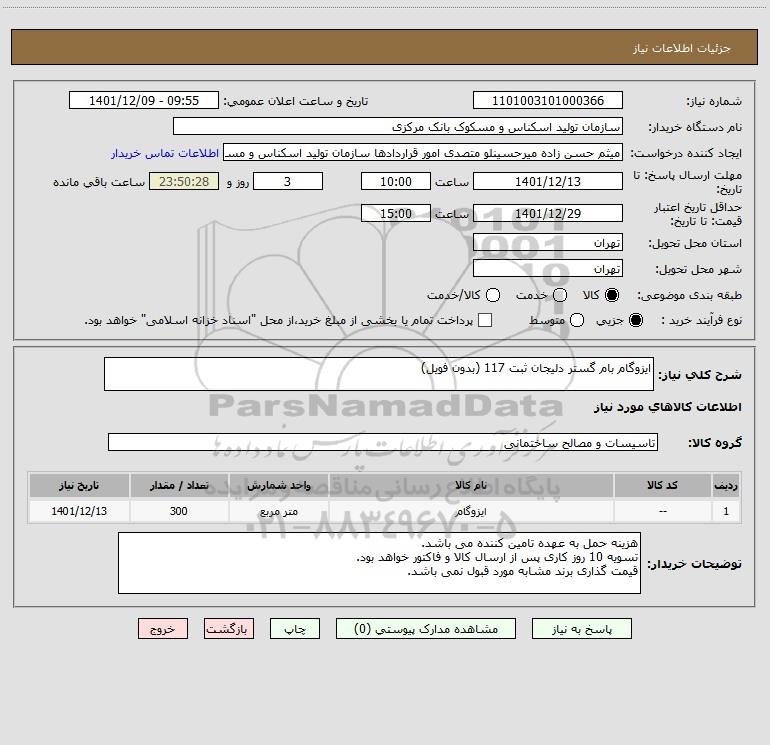Image resolution: width=770 pixels, height=745 pixels.
Task: Click the table date cell 1401/12/13
Action: coord(79,511)
